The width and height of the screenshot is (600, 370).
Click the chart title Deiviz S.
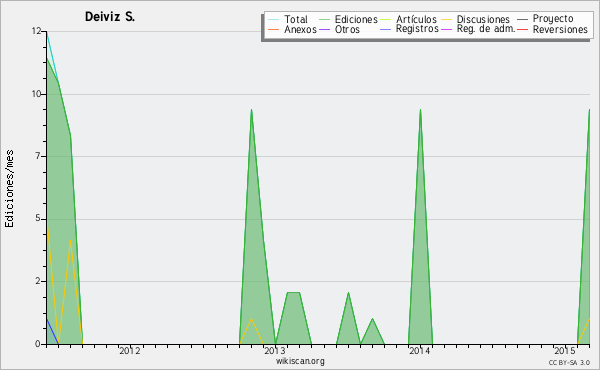pyautogui.click(x=110, y=17)
